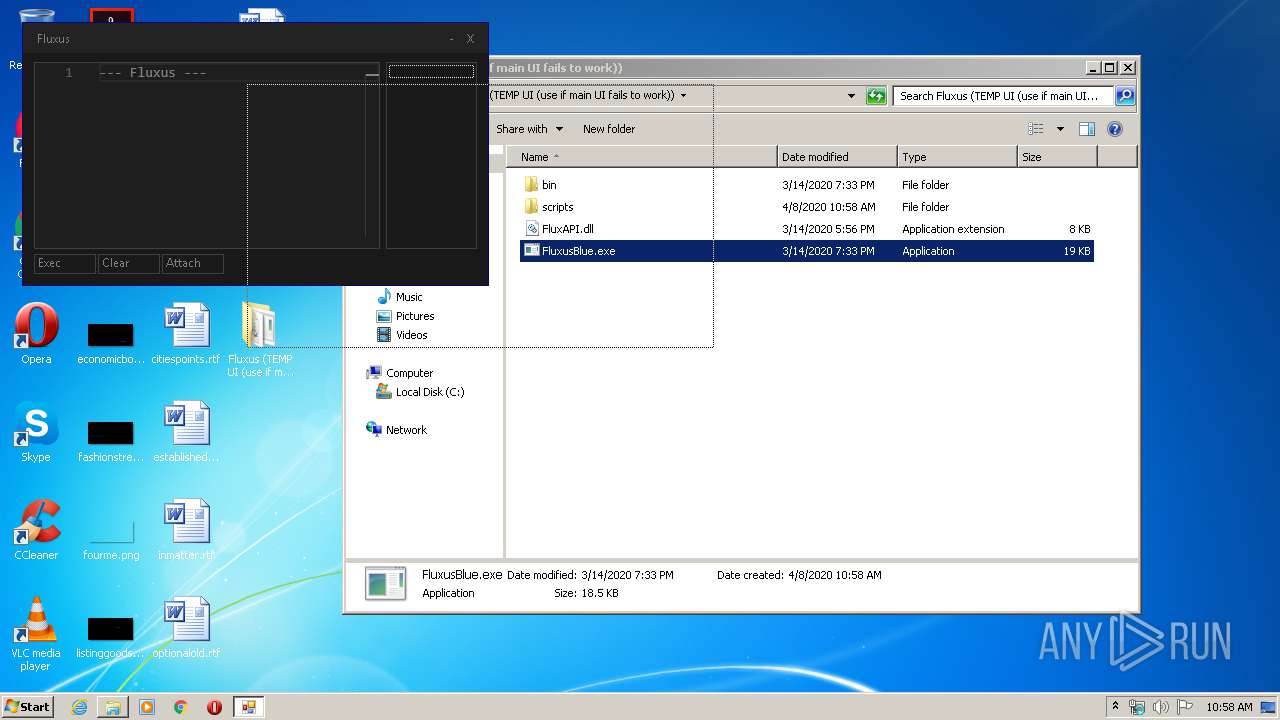
Task: Sort files by Name column
Action: point(642,157)
